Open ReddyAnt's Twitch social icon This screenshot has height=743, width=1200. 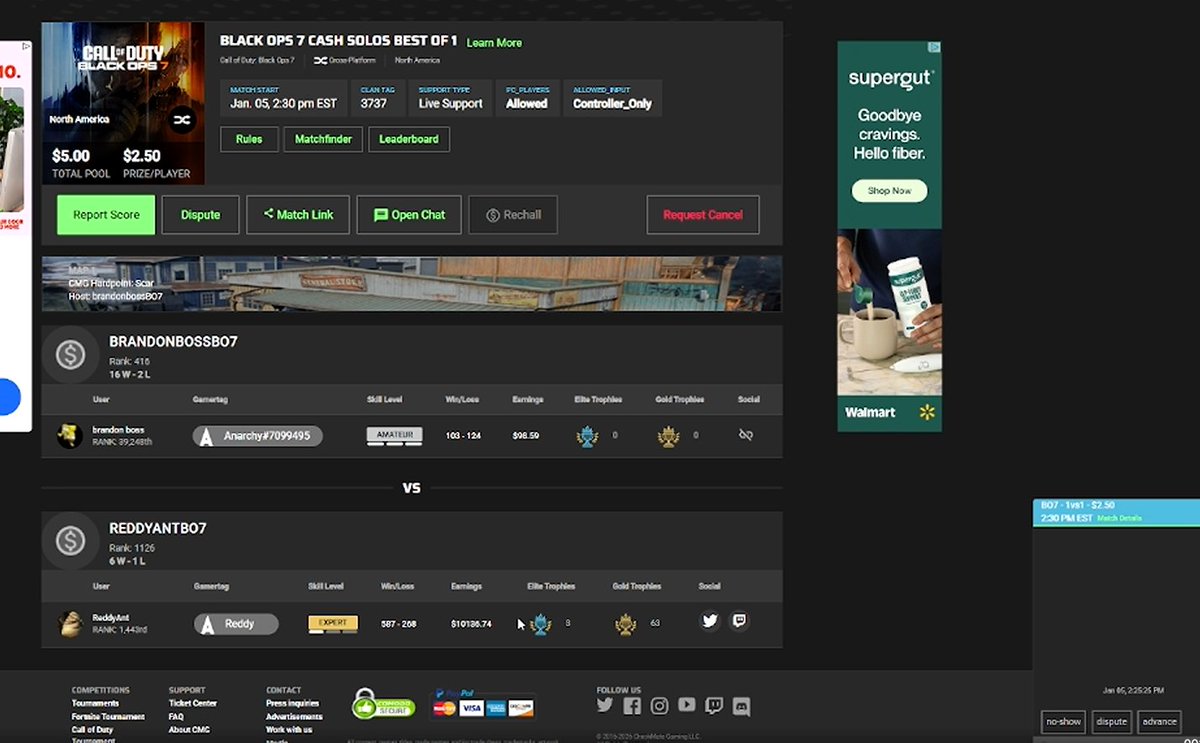click(739, 621)
